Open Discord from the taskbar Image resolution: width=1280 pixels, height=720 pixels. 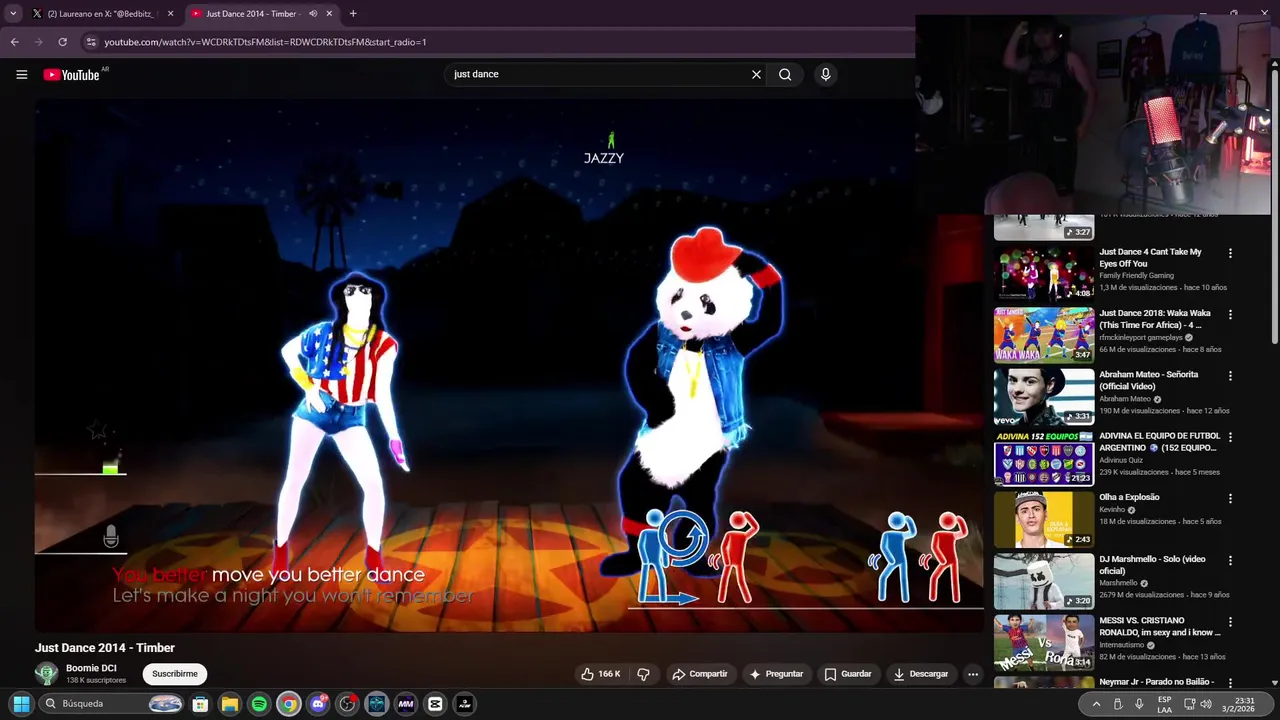coord(318,704)
